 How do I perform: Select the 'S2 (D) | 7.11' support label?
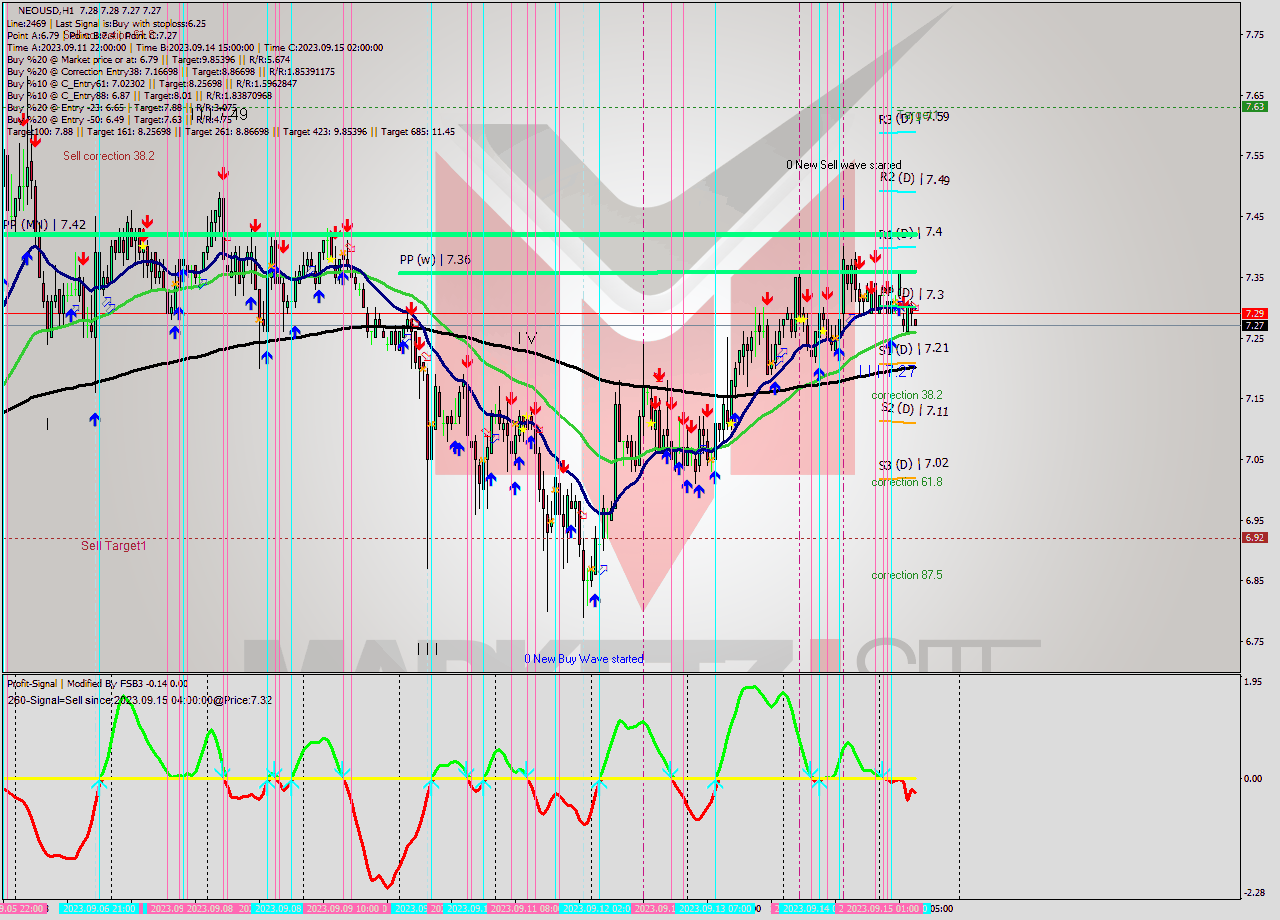pyautogui.click(x=915, y=410)
